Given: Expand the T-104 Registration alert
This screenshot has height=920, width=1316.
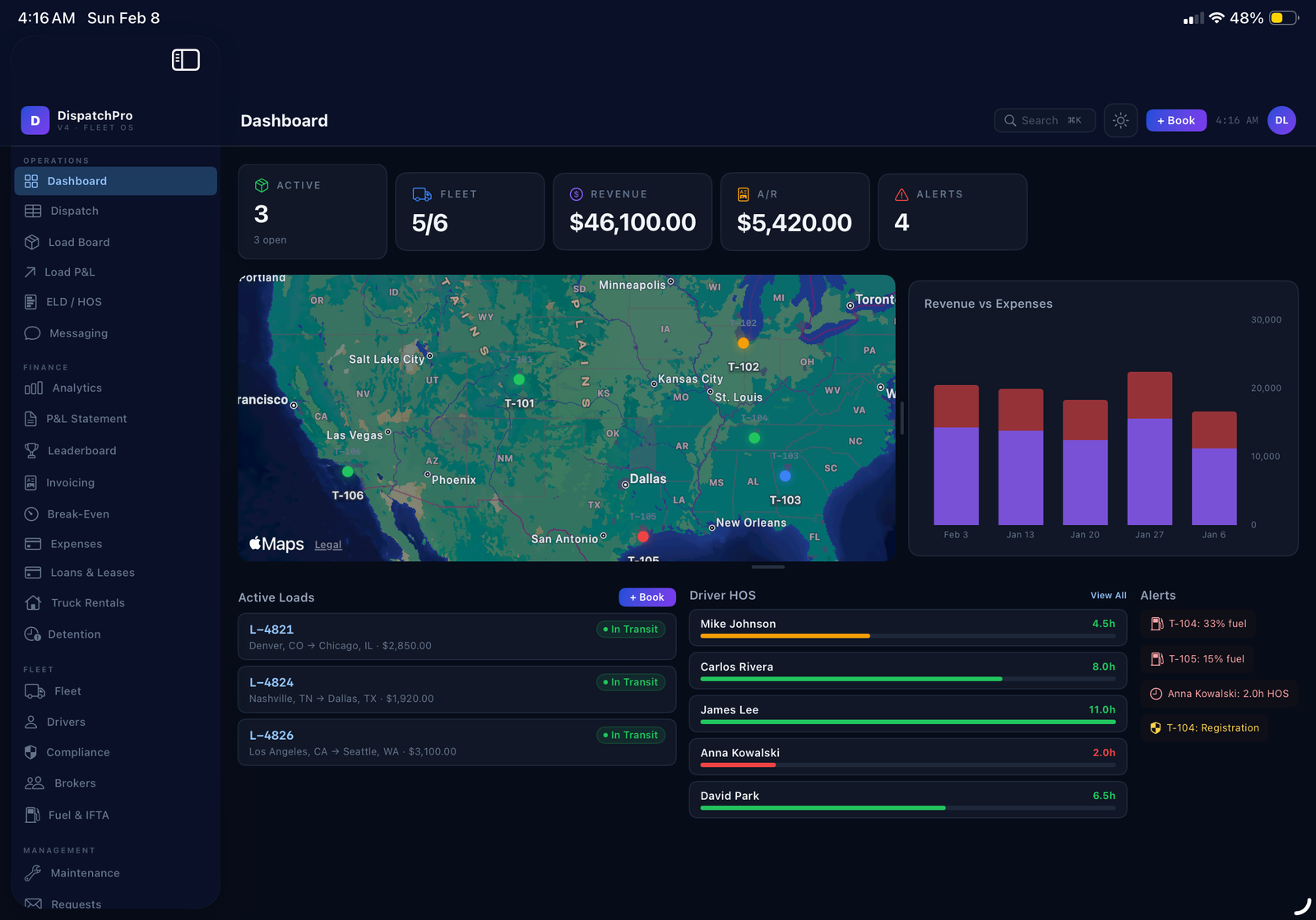Looking at the screenshot, I should (x=1203, y=727).
